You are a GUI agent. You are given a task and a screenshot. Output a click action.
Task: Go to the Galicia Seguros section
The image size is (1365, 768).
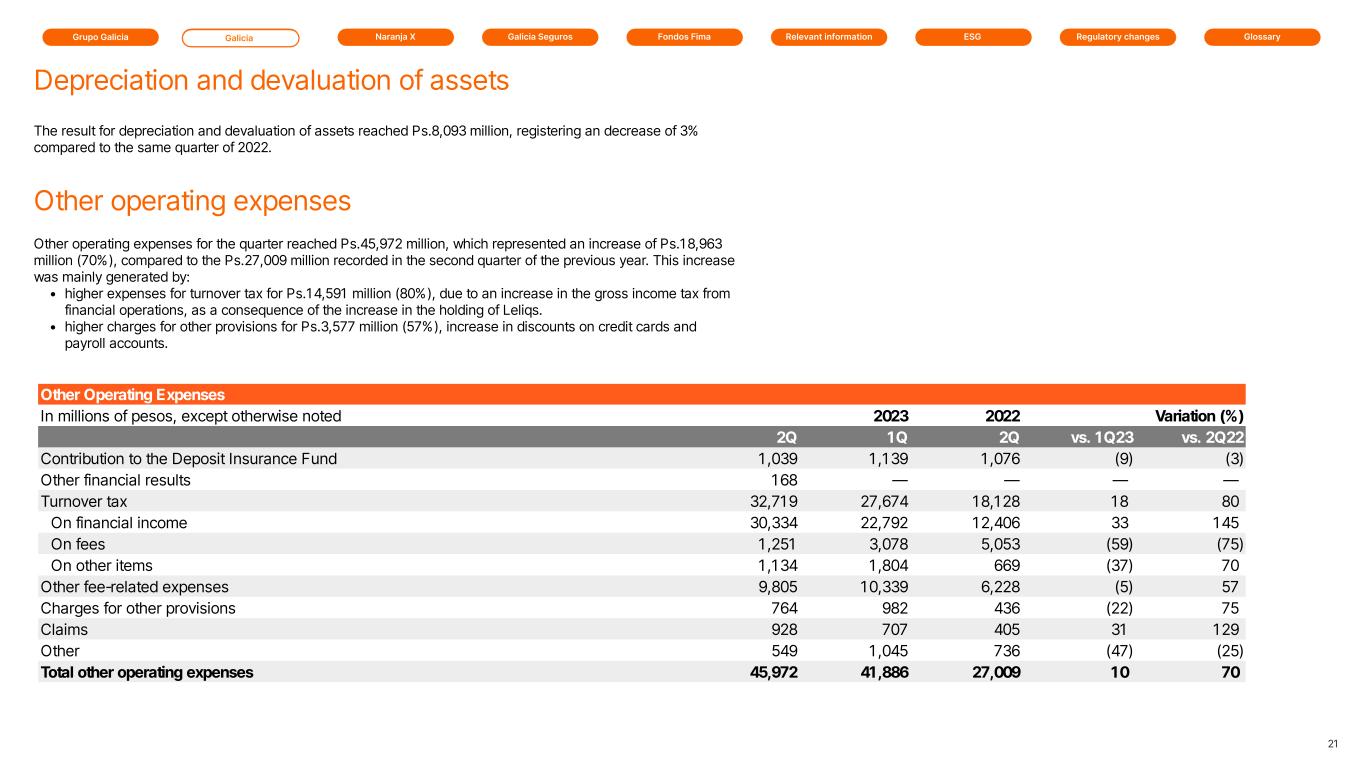[x=540, y=37]
